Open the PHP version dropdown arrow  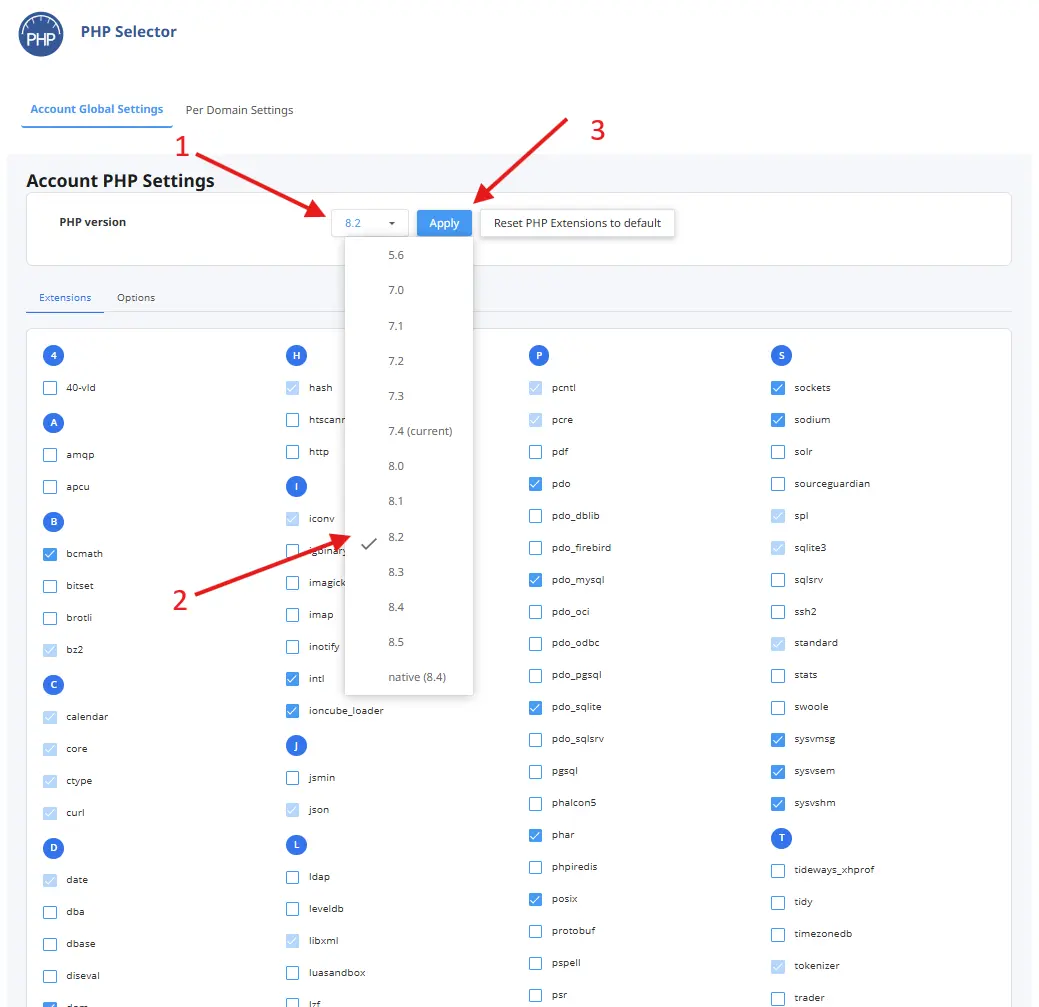pos(392,223)
